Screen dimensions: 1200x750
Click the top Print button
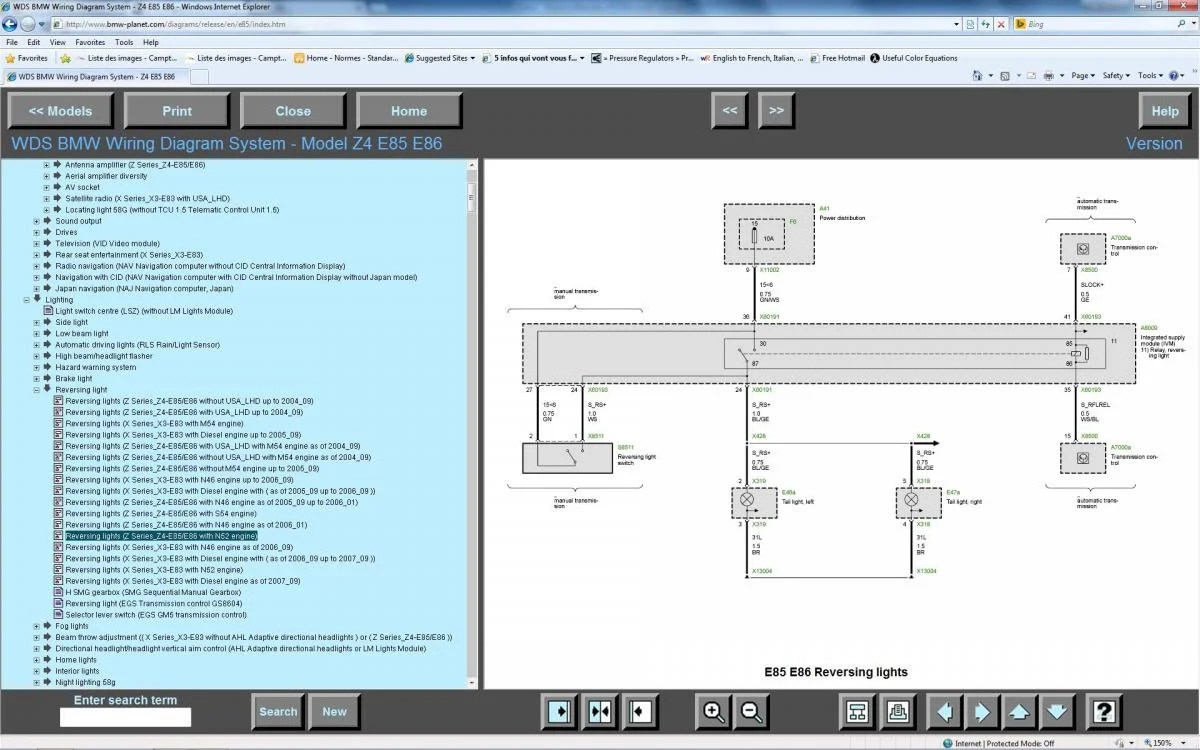[x=177, y=111]
